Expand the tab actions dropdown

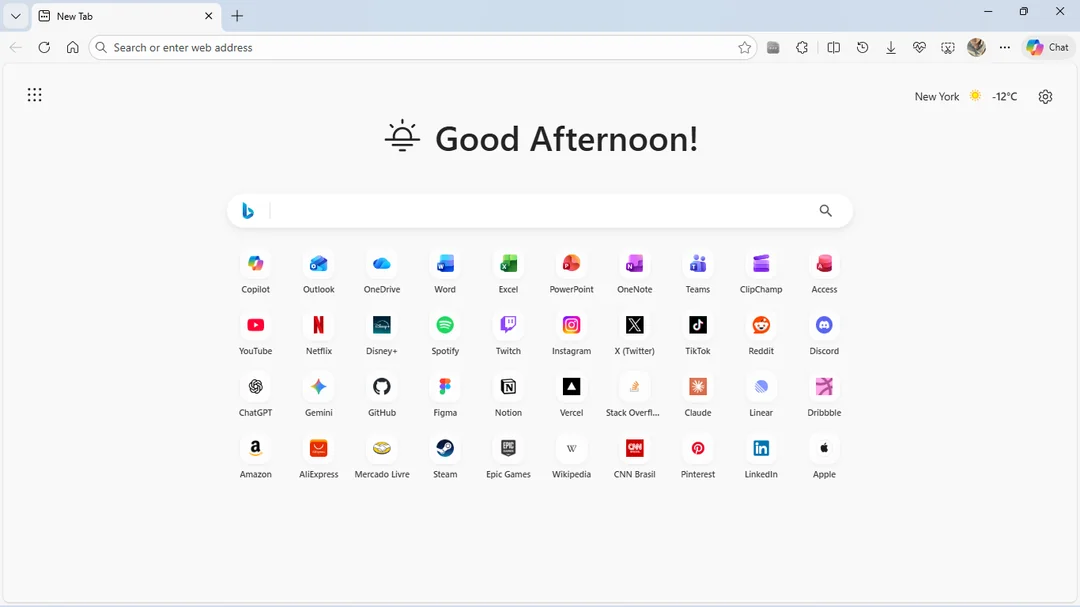coord(15,16)
